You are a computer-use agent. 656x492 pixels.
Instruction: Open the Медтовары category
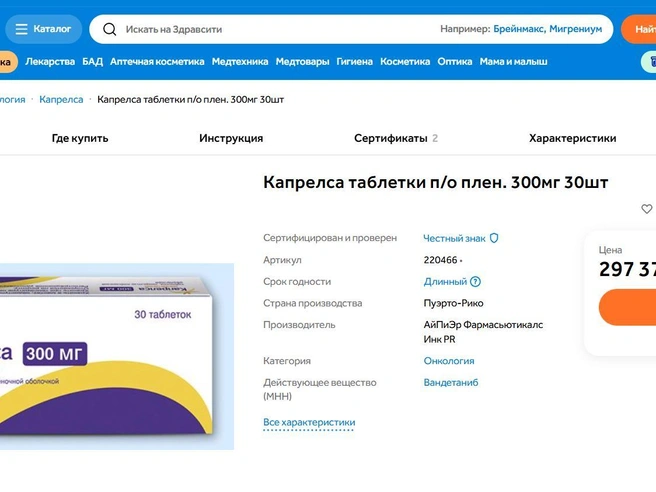pos(302,62)
